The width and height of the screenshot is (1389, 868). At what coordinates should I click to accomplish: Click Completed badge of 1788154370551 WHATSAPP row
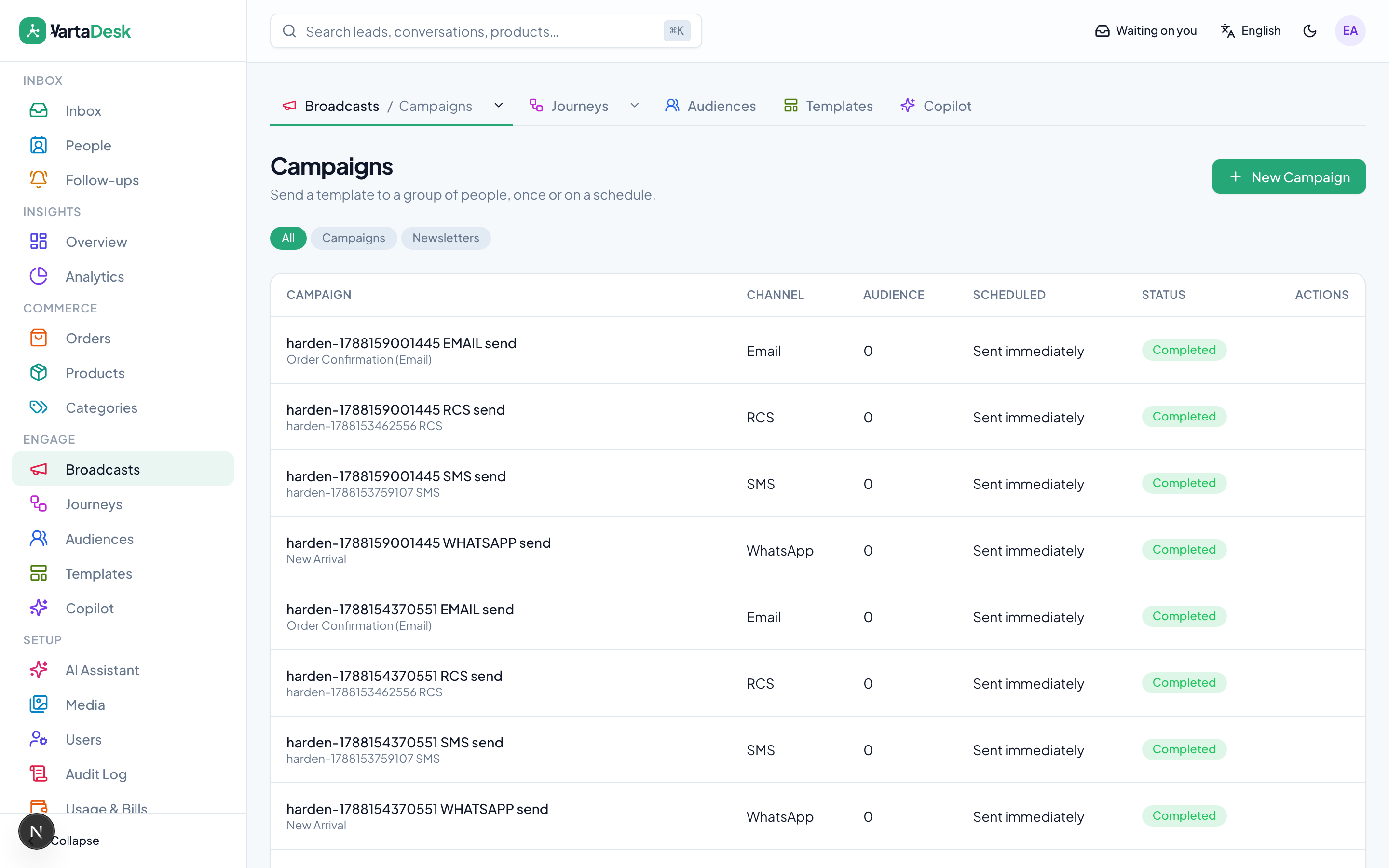pos(1184,816)
